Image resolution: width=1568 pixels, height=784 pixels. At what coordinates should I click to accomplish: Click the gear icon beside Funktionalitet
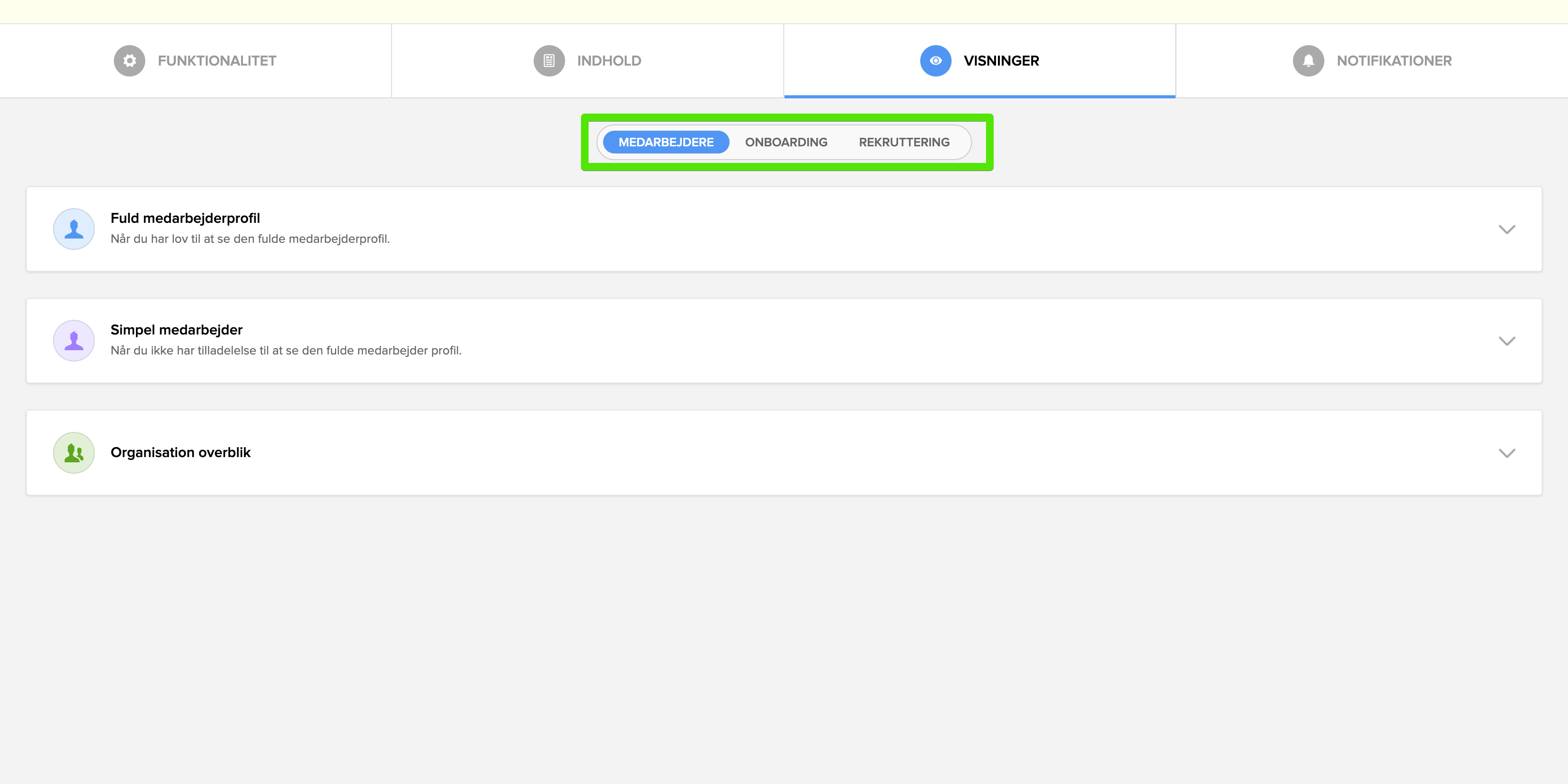(x=129, y=61)
